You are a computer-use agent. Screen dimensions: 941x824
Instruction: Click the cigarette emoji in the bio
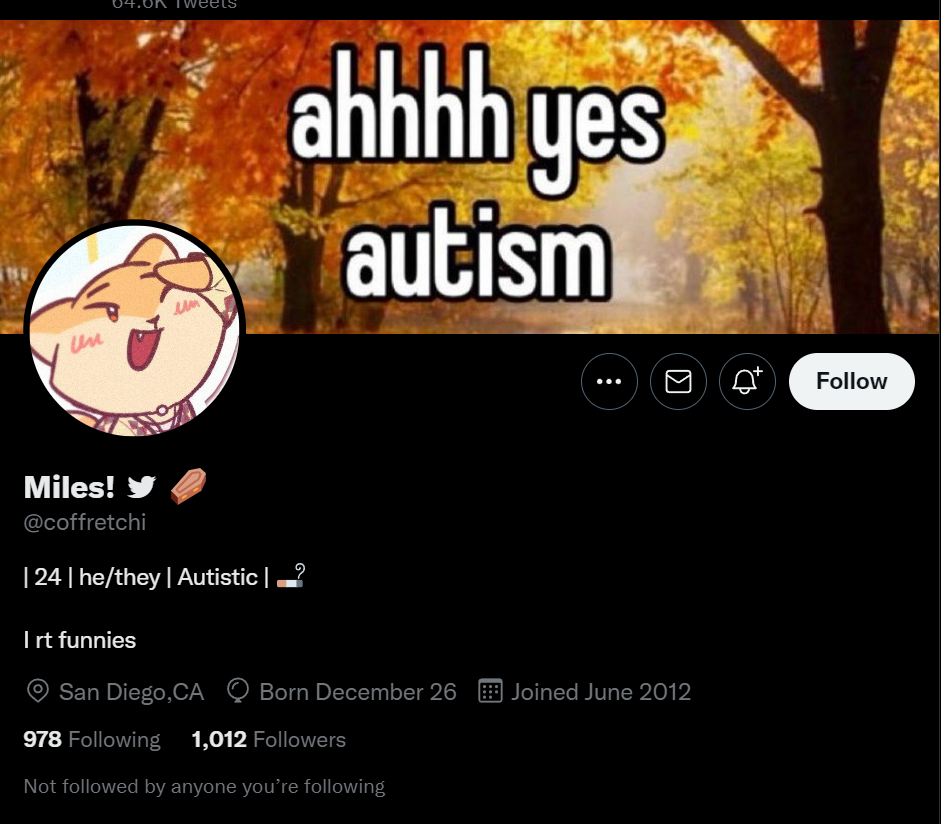pyautogui.click(x=291, y=576)
